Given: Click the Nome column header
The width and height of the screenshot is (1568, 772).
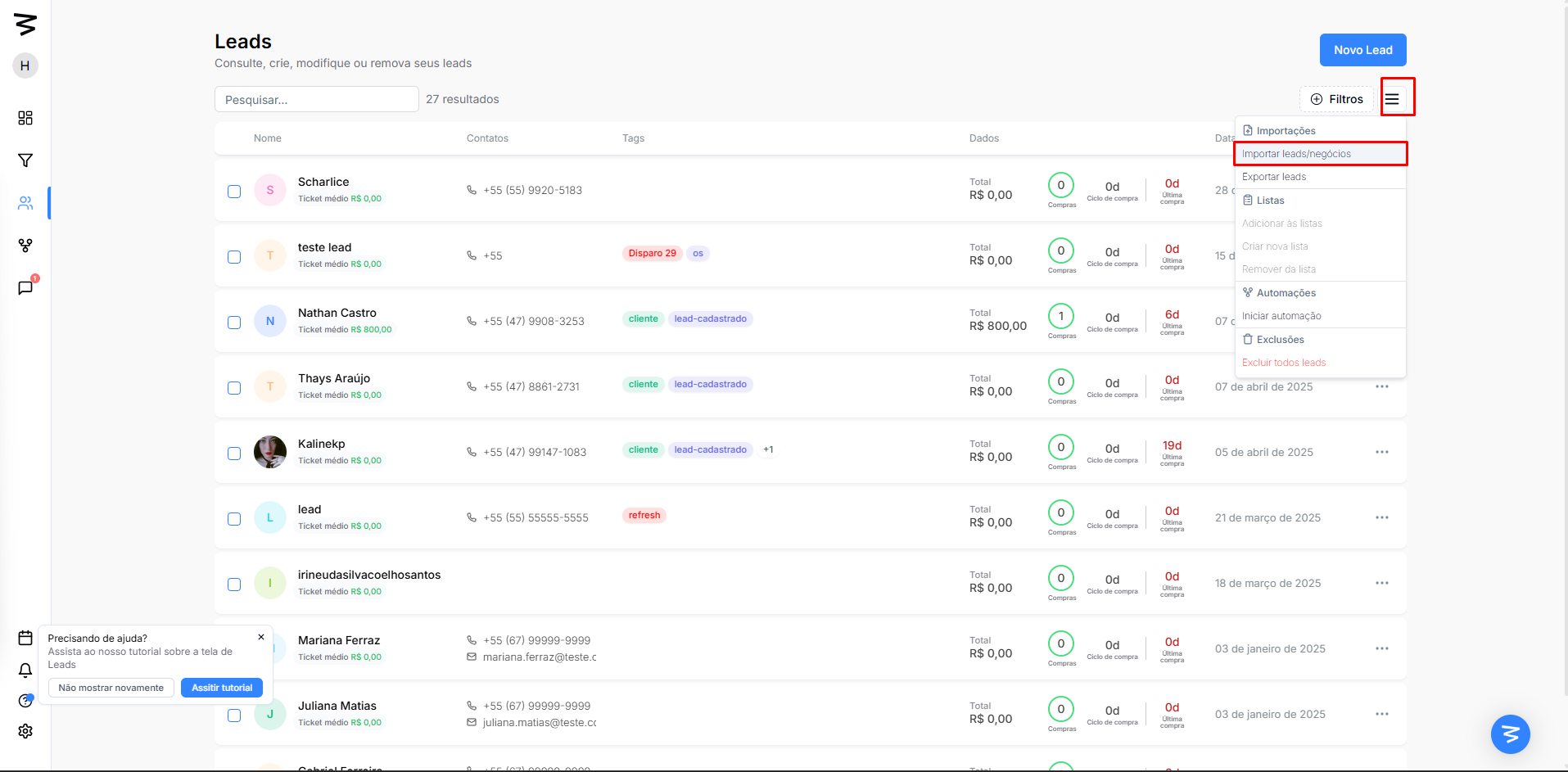Looking at the screenshot, I should [268, 138].
